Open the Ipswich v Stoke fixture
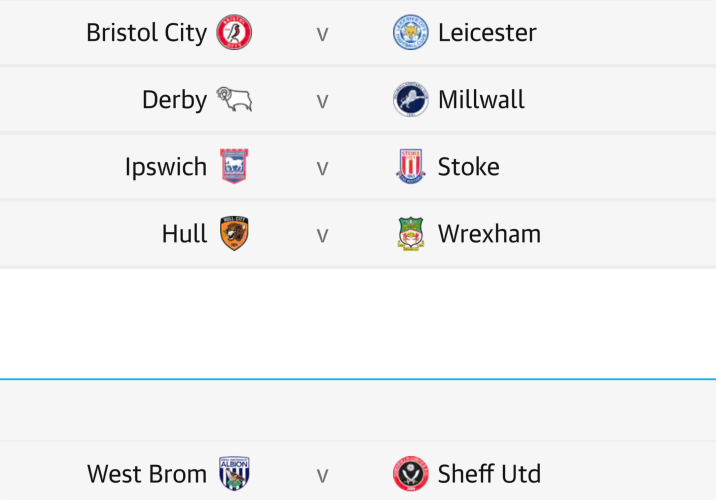The image size is (716, 500). coord(322,167)
